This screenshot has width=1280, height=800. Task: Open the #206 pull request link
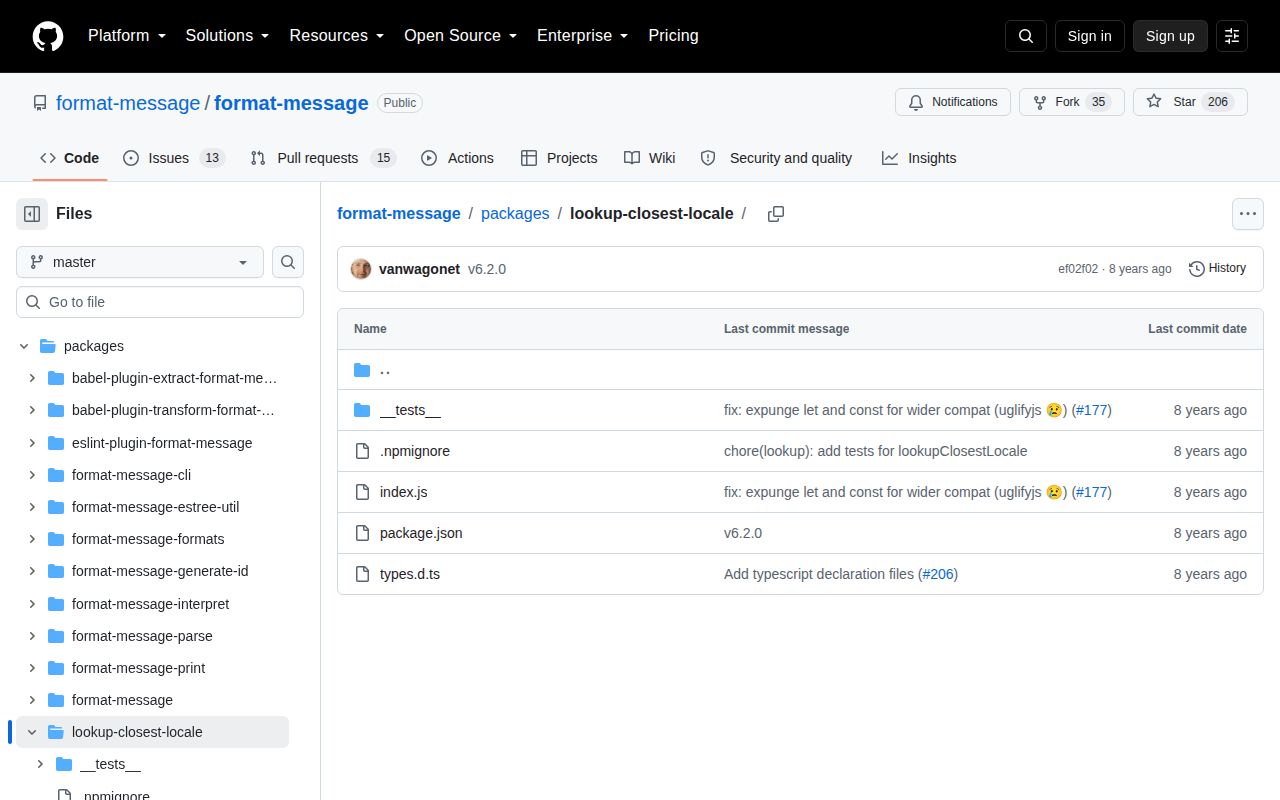(938, 574)
